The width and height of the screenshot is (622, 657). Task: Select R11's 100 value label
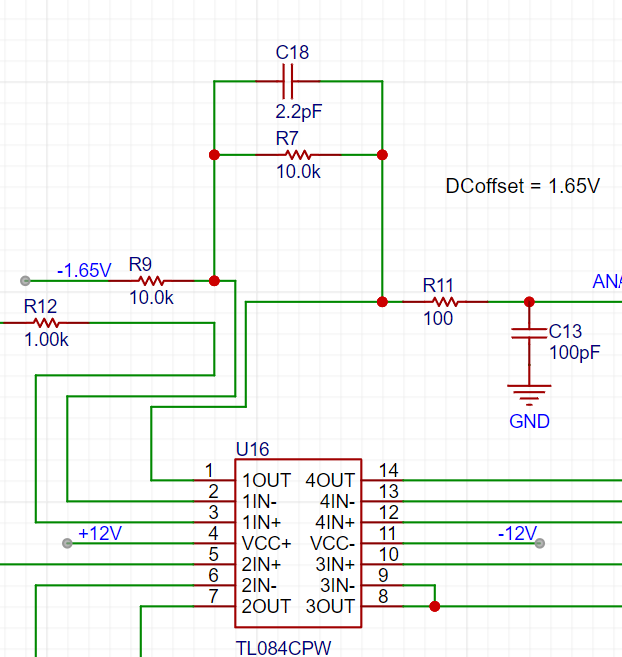[438, 319]
